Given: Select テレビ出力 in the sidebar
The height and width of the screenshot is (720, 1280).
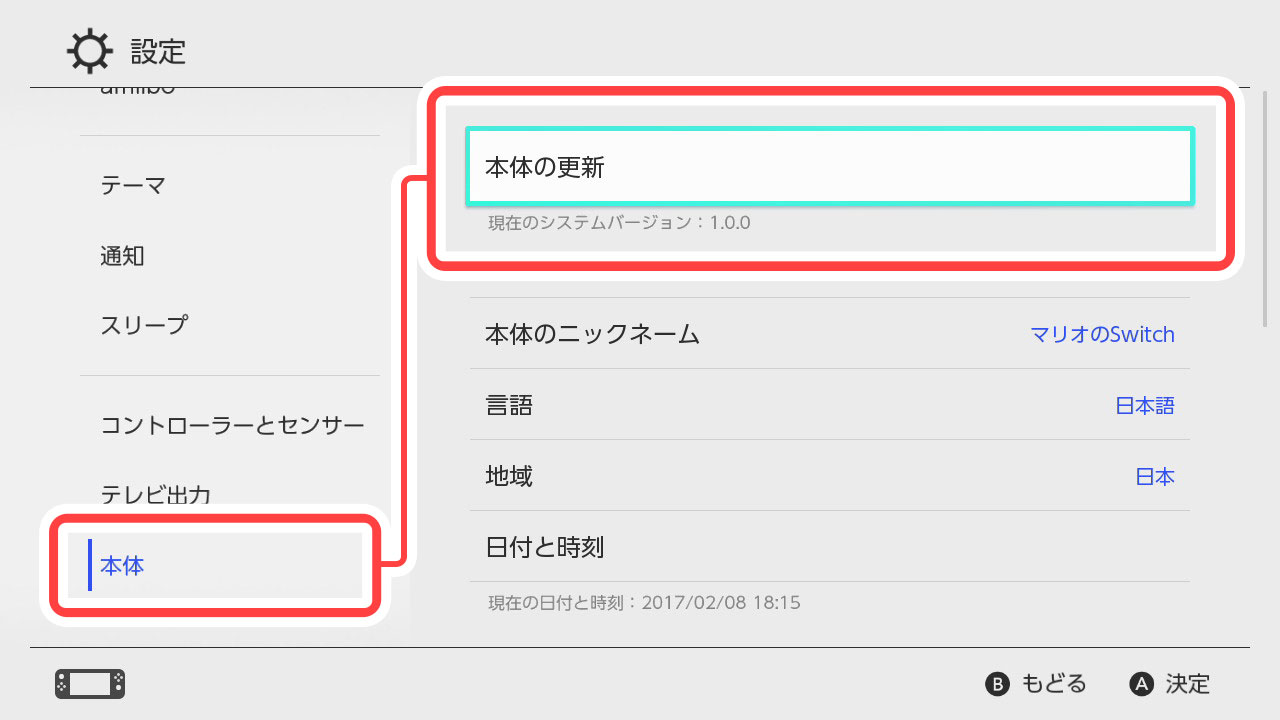Looking at the screenshot, I should coord(155,495).
